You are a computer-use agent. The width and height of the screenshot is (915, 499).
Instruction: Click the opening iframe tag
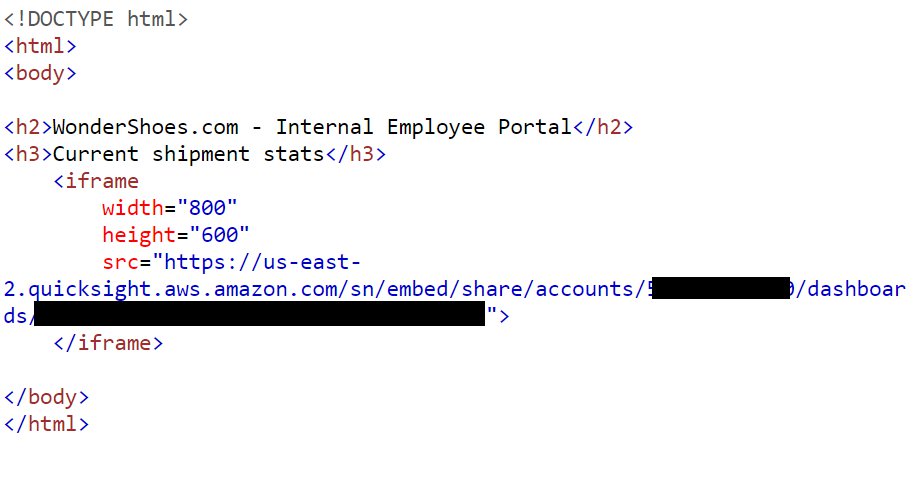[96, 182]
